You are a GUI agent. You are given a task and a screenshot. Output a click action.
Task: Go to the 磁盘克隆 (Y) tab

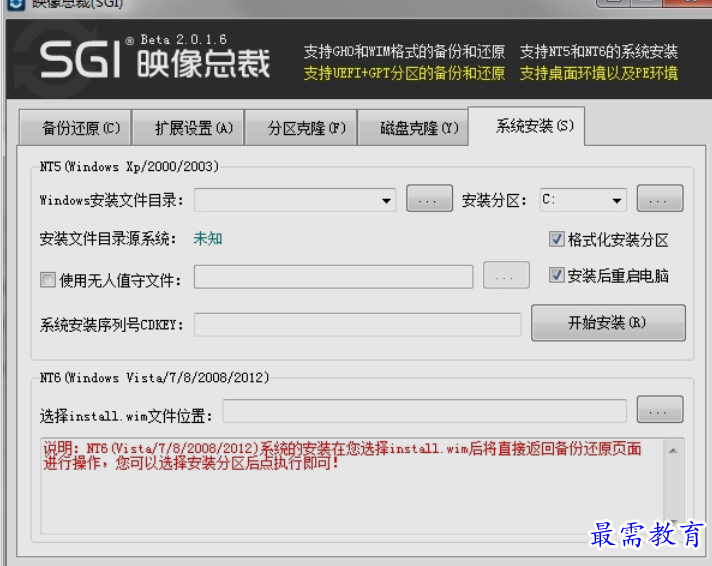tap(413, 128)
